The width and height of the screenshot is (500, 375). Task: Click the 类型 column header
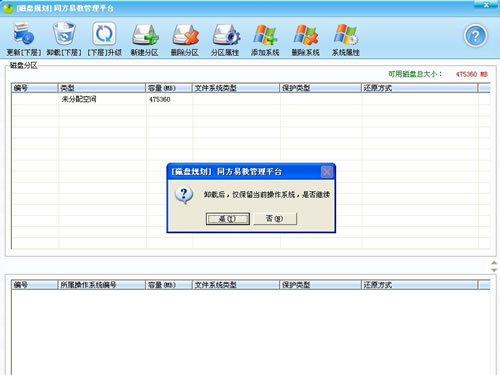102,88
